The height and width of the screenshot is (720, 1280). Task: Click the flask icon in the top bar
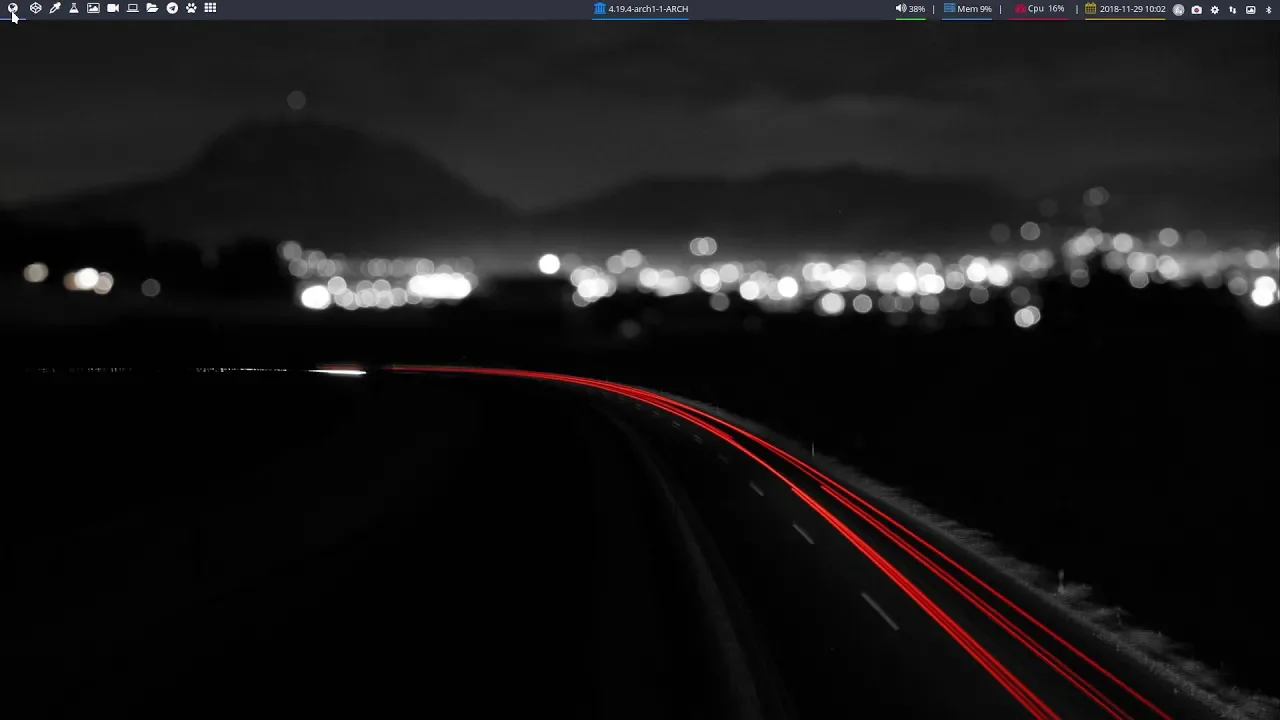point(74,8)
